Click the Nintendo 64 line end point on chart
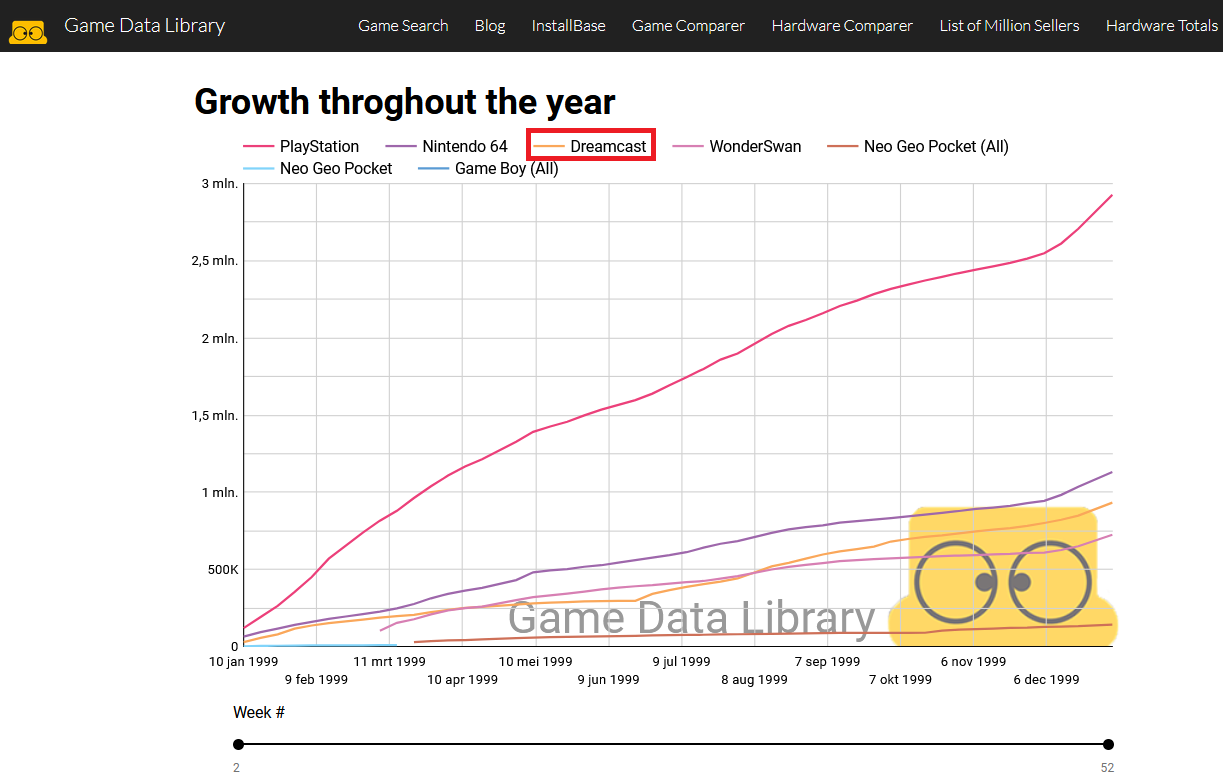The image size is (1223, 782). click(x=1112, y=472)
